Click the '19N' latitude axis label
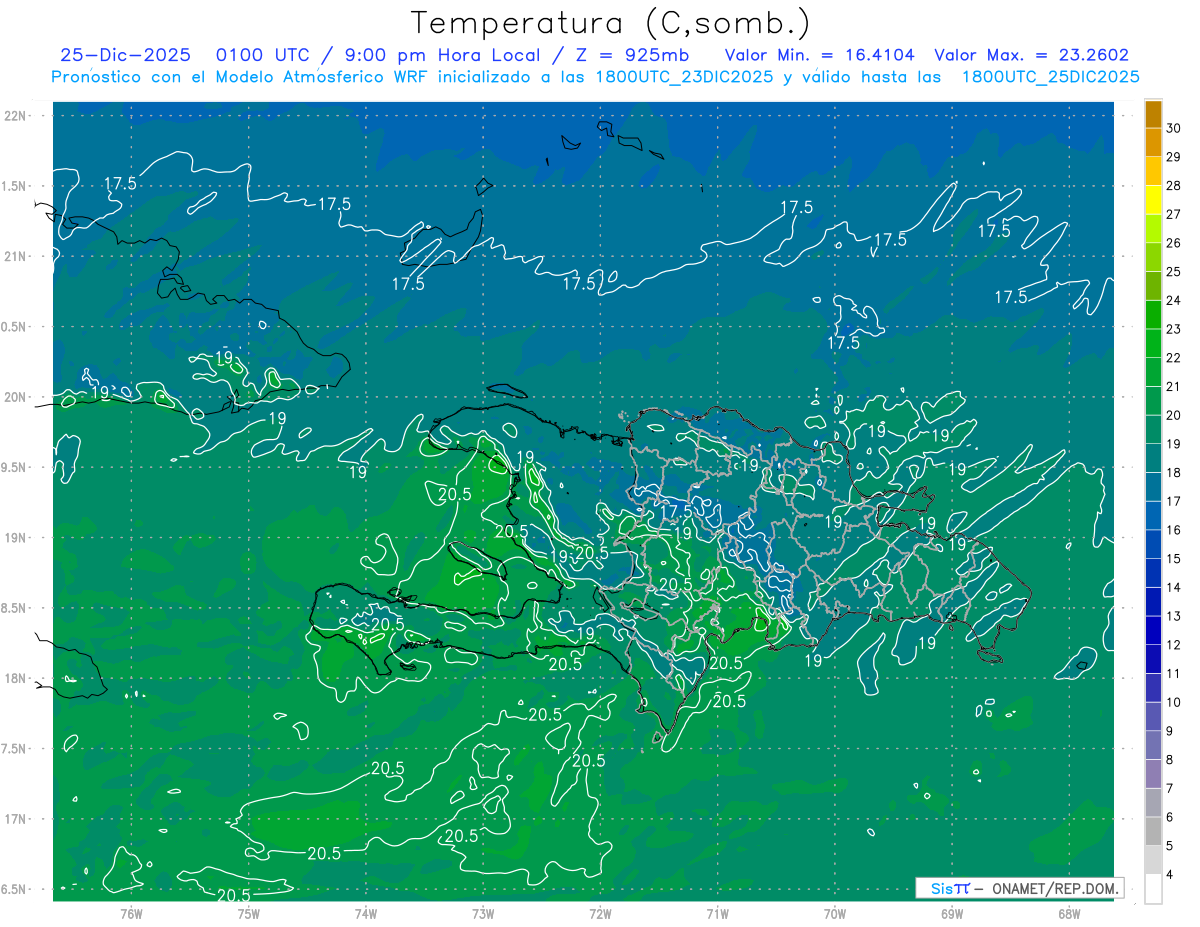This screenshot has height=927, width=1200. tap(16, 538)
